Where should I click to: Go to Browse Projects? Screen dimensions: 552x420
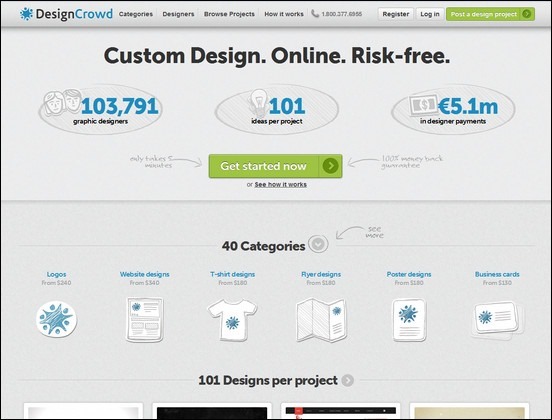tap(229, 14)
